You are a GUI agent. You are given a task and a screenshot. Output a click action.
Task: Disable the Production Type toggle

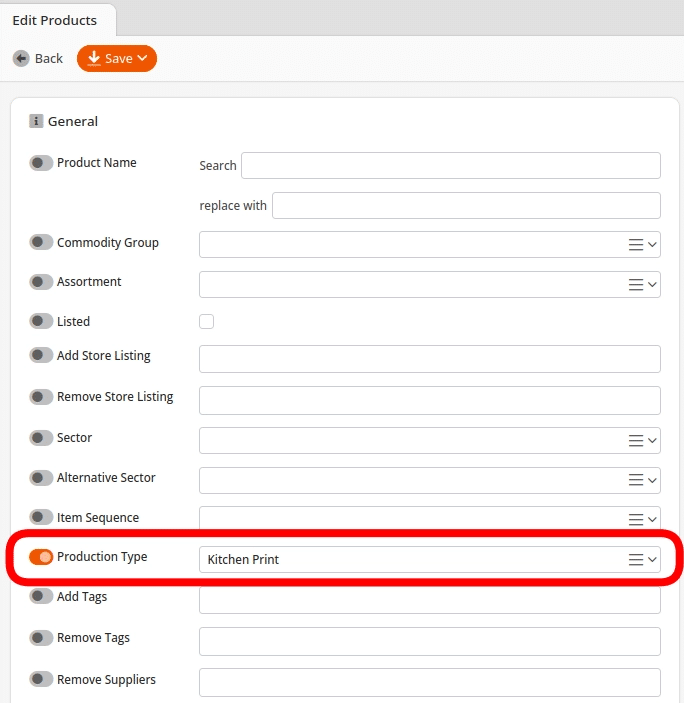41,557
